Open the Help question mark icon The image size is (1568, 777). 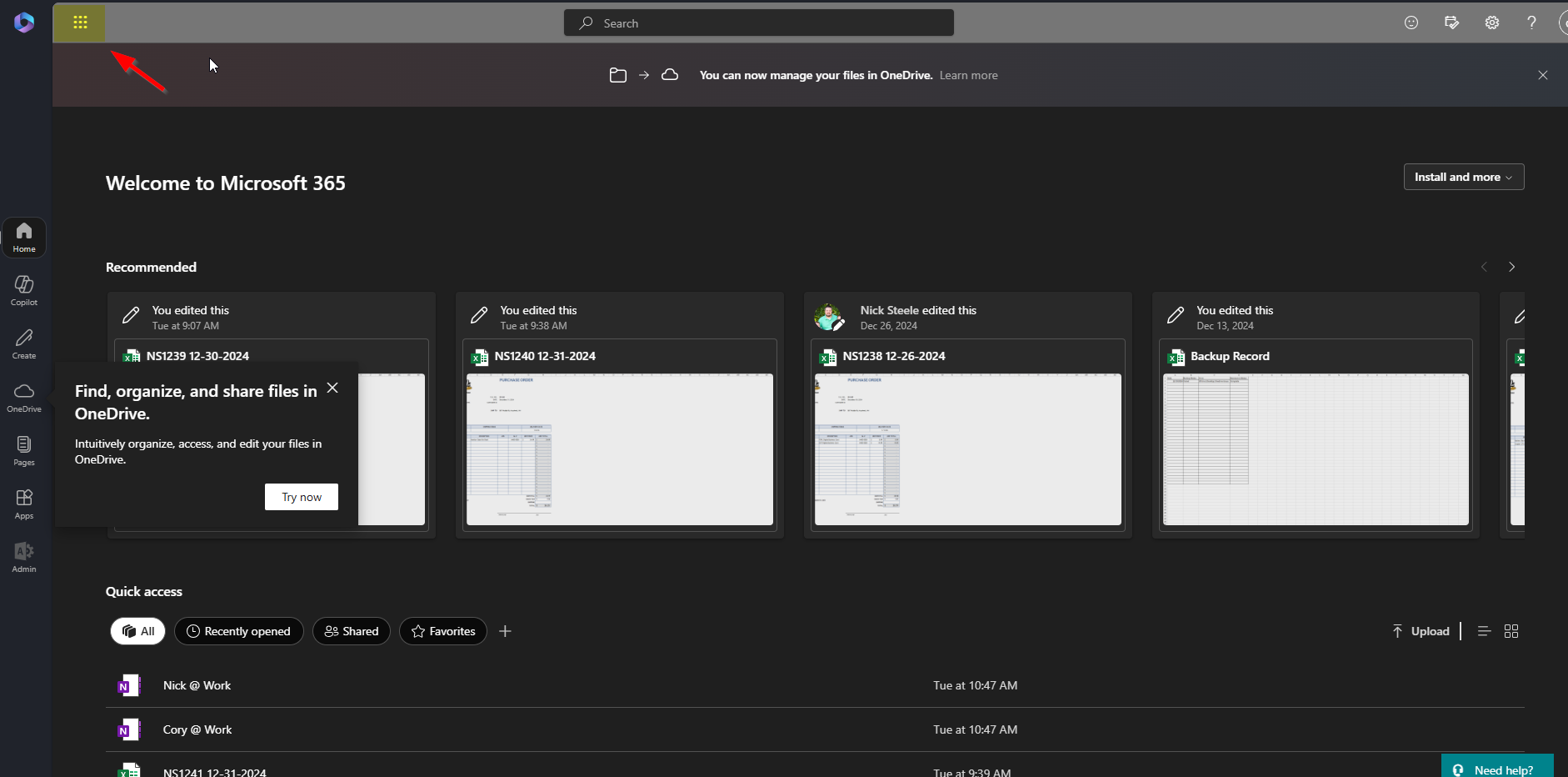(x=1531, y=23)
